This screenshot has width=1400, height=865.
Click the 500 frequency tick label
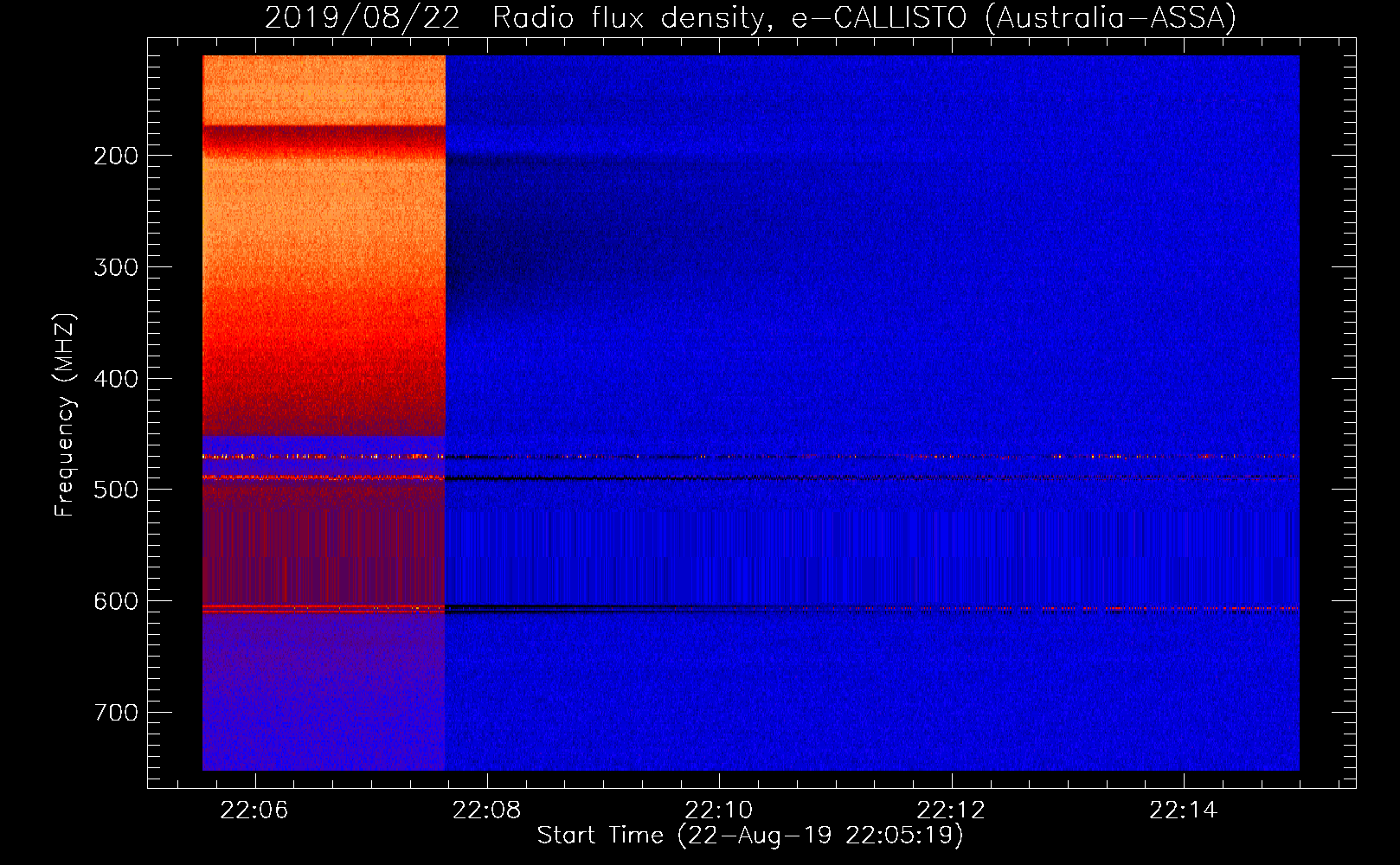pyautogui.click(x=116, y=490)
